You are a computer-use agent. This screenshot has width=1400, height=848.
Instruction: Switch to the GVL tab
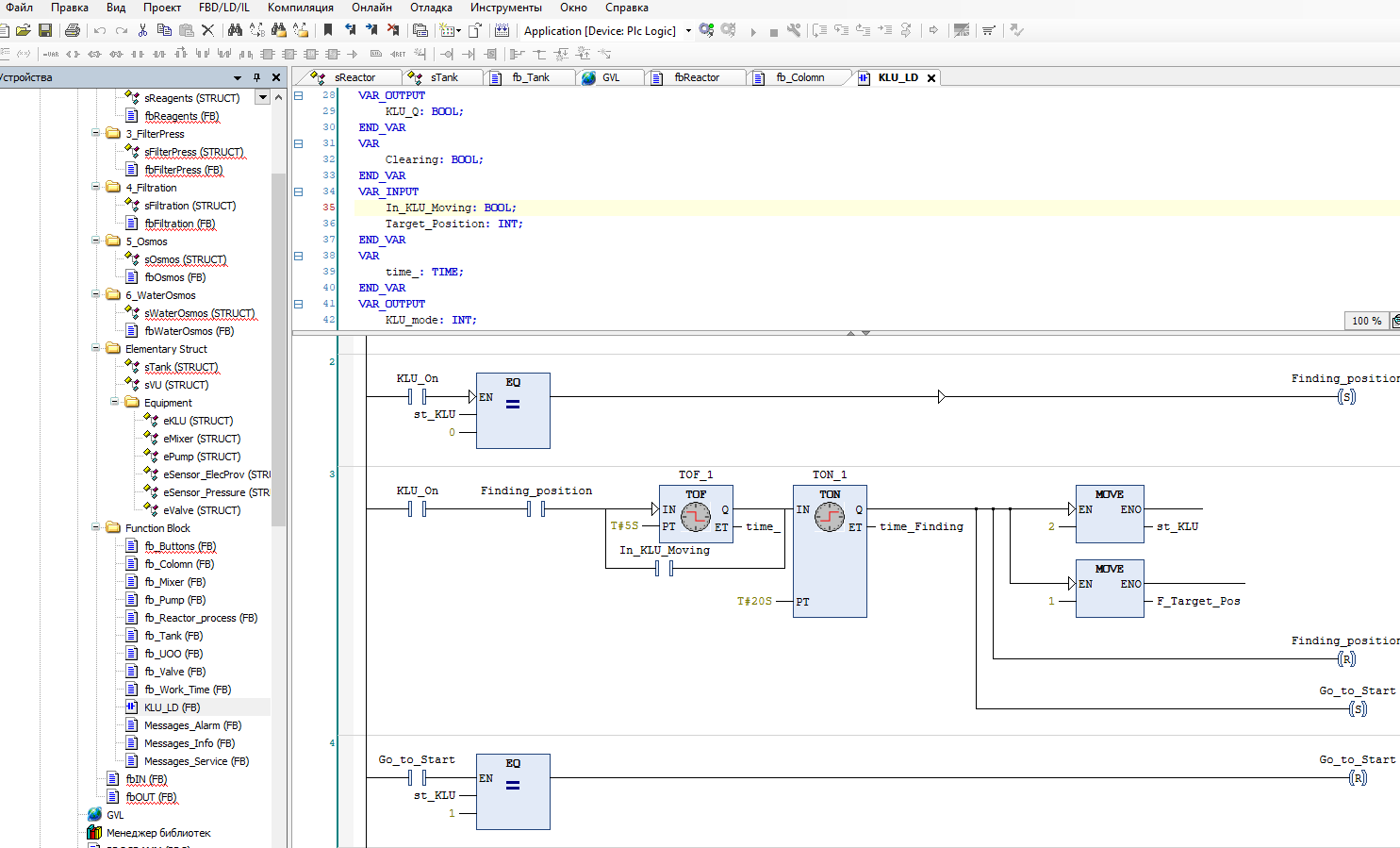[x=610, y=77]
